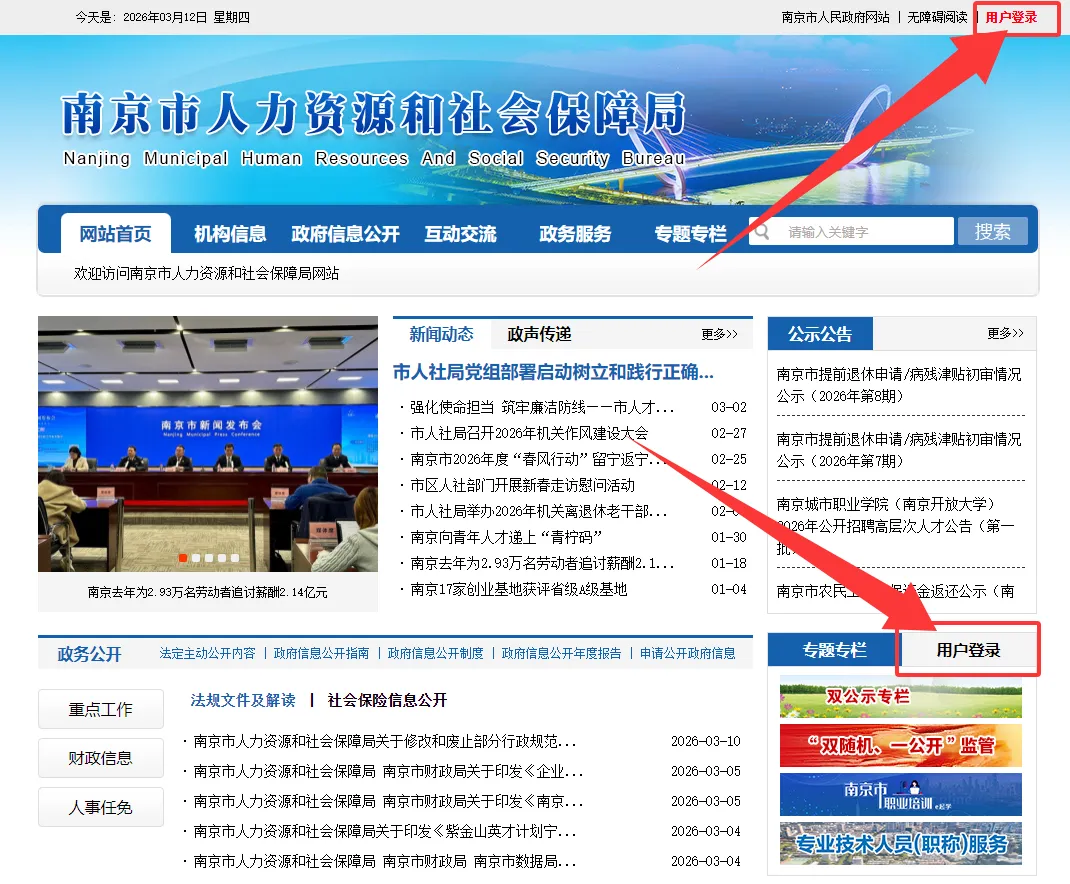Screen dimensions: 1070x884
Task: Open 申请公开政府信息 link
Action: (688, 653)
